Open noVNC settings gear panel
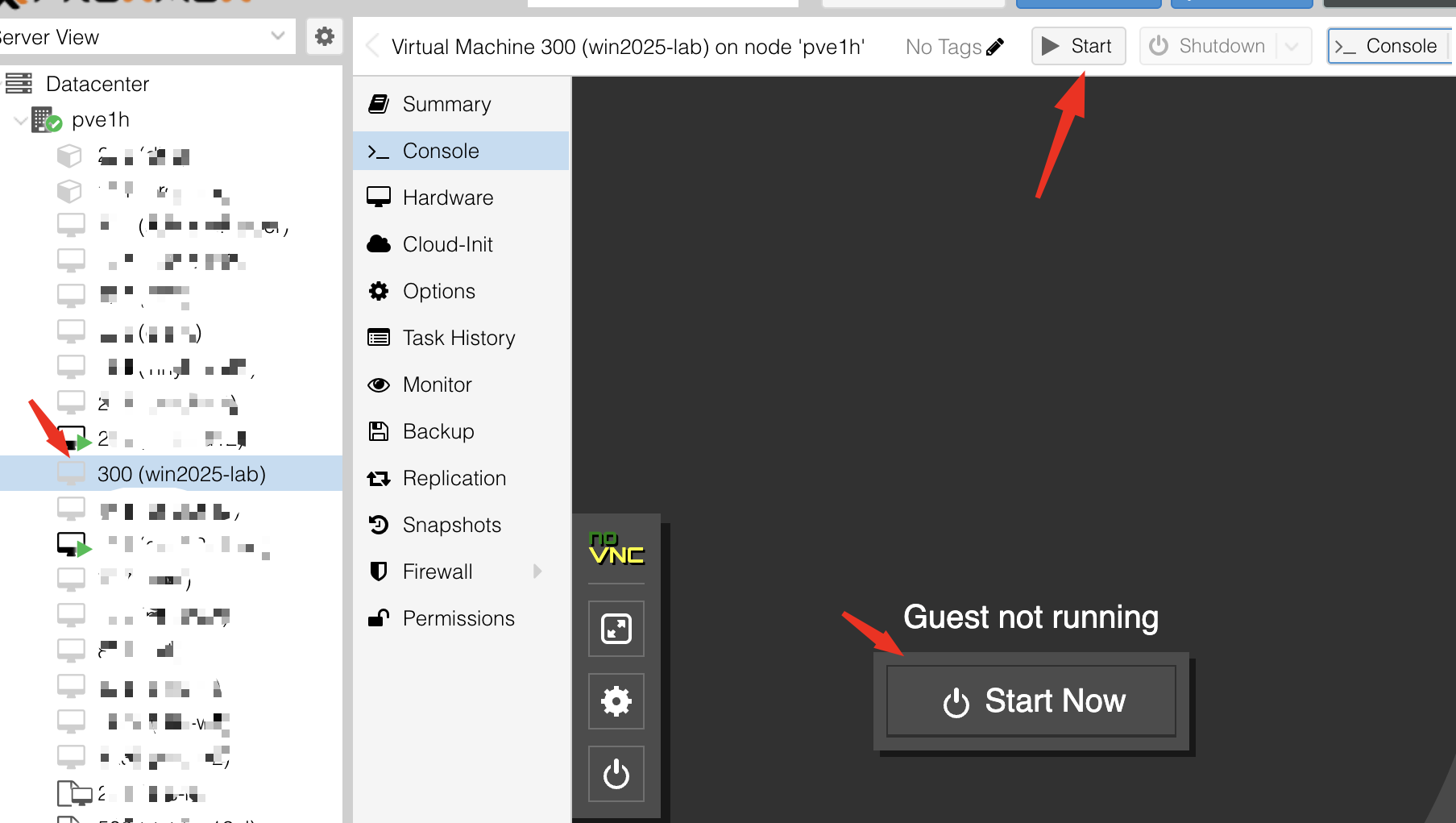Viewport: 1456px width, 823px height. point(616,701)
